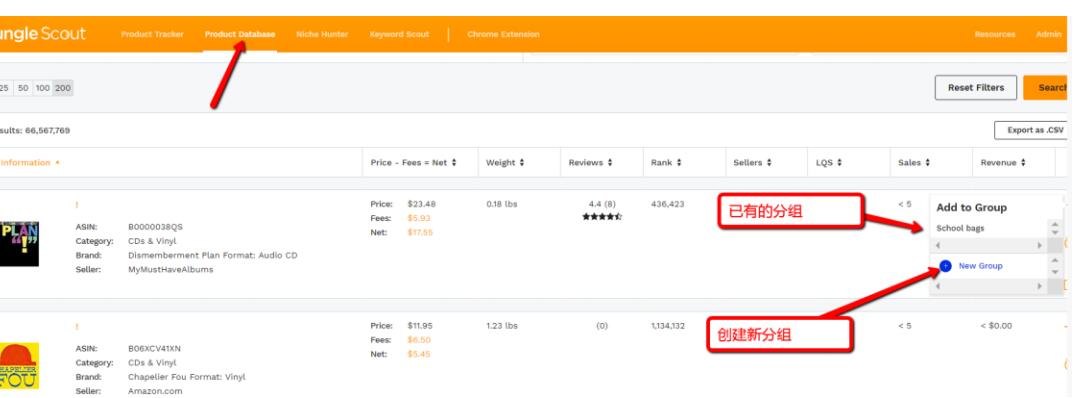Click the $5.93 fees value
Viewport: 1085px width, 398px height.
pyautogui.click(x=419, y=218)
